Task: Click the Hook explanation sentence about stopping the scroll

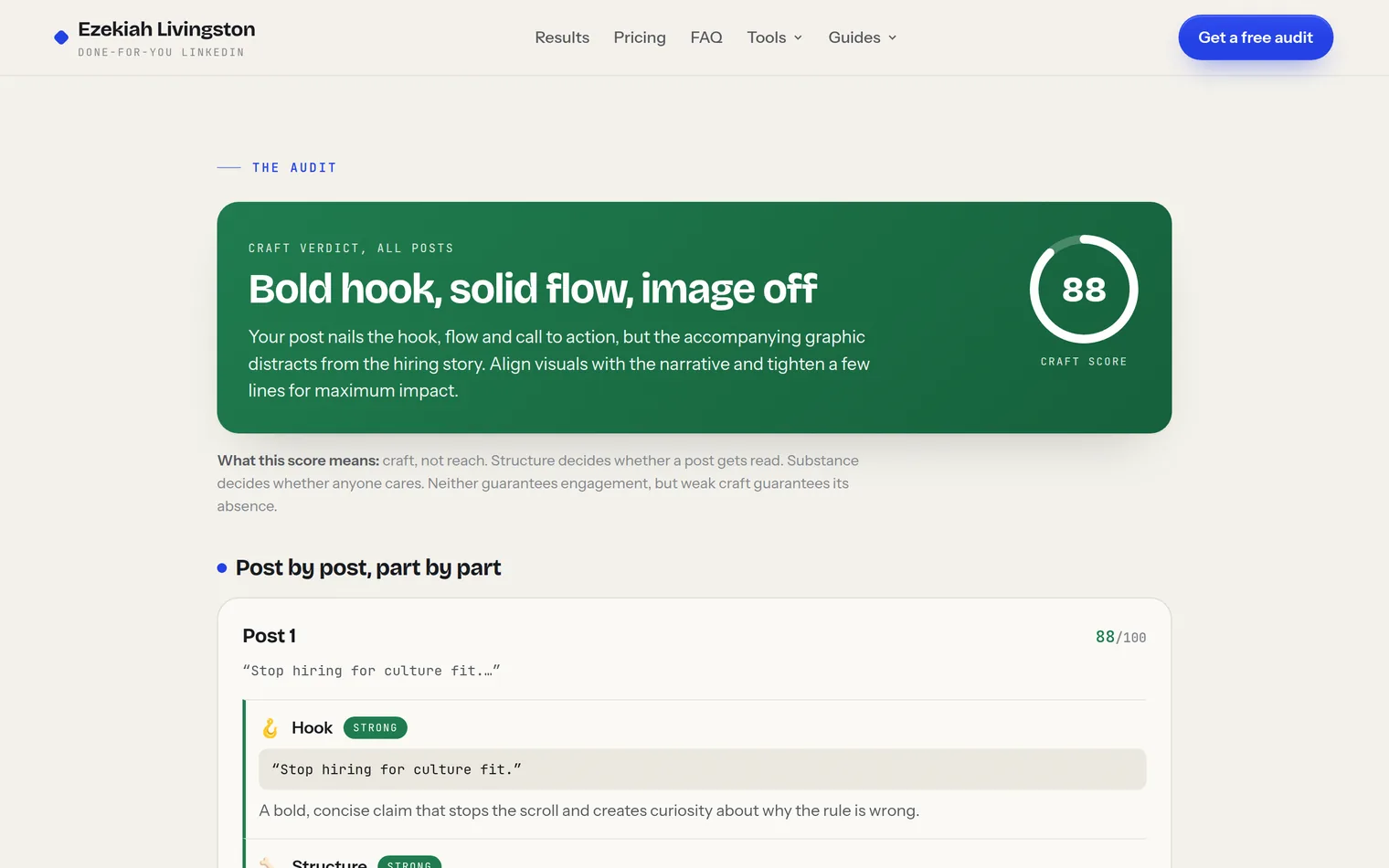Action: coord(589,810)
